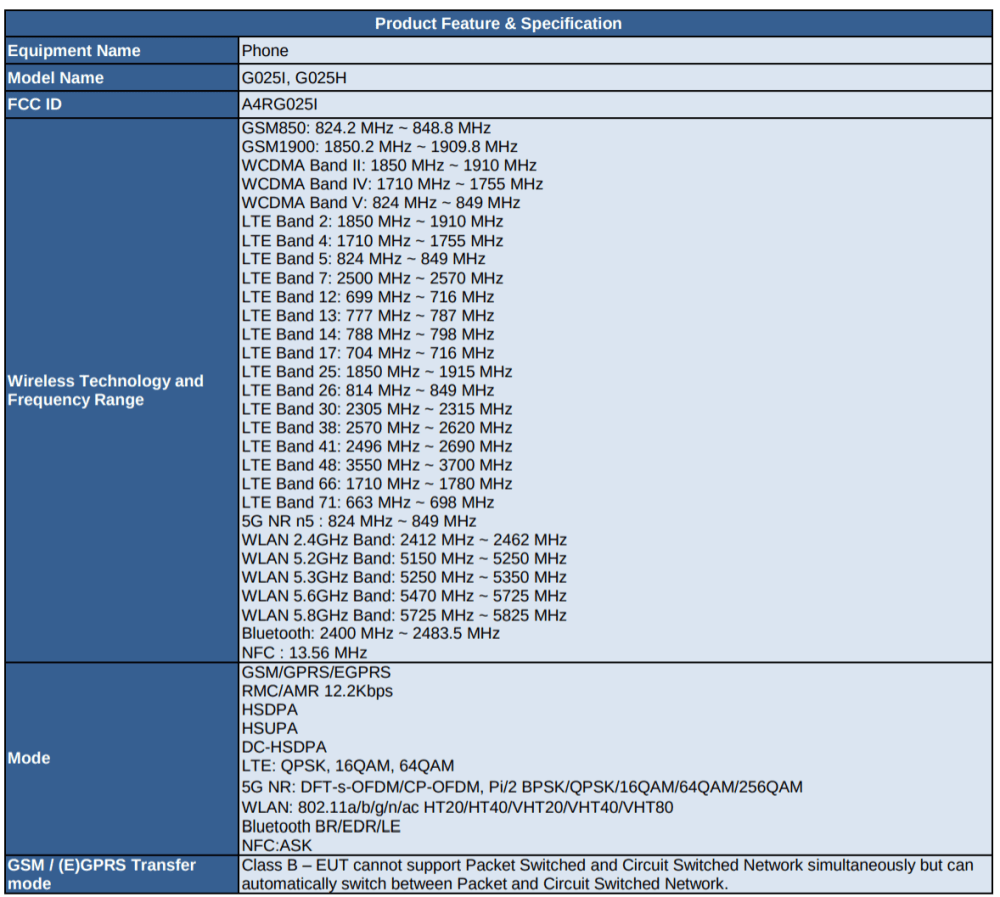This screenshot has height=897, width=1000.
Task: Click the LTE Band 48 frequency entry
Action: (377, 465)
